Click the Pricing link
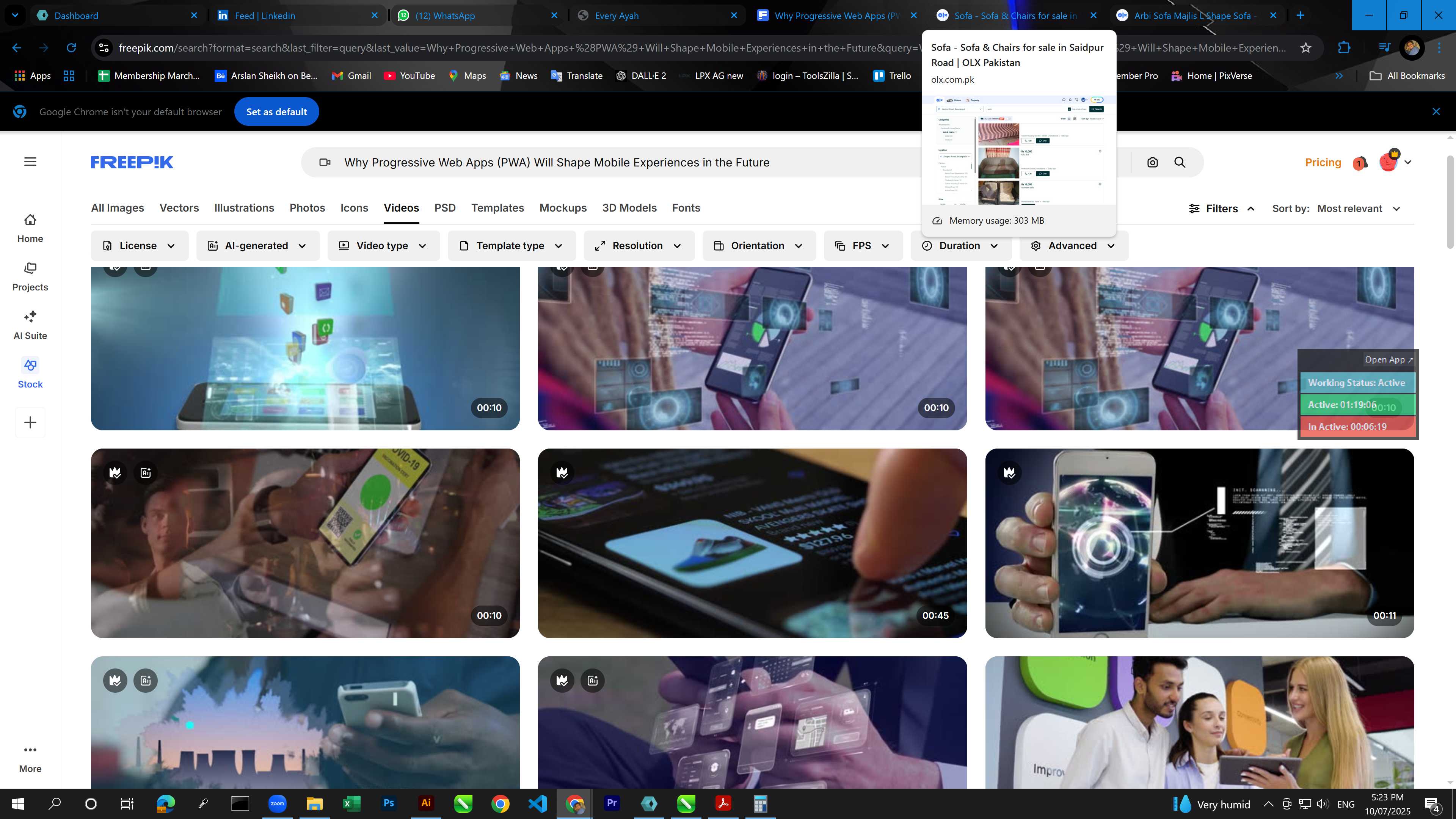 click(1323, 162)
